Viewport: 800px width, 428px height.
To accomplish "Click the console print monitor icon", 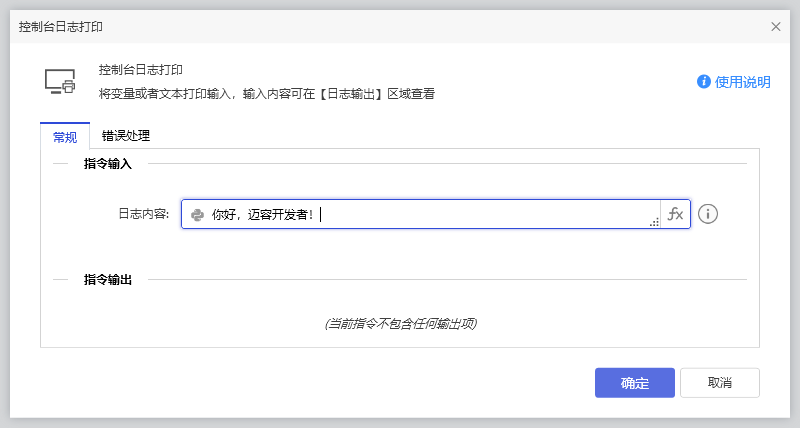I will tap(60, 82).
